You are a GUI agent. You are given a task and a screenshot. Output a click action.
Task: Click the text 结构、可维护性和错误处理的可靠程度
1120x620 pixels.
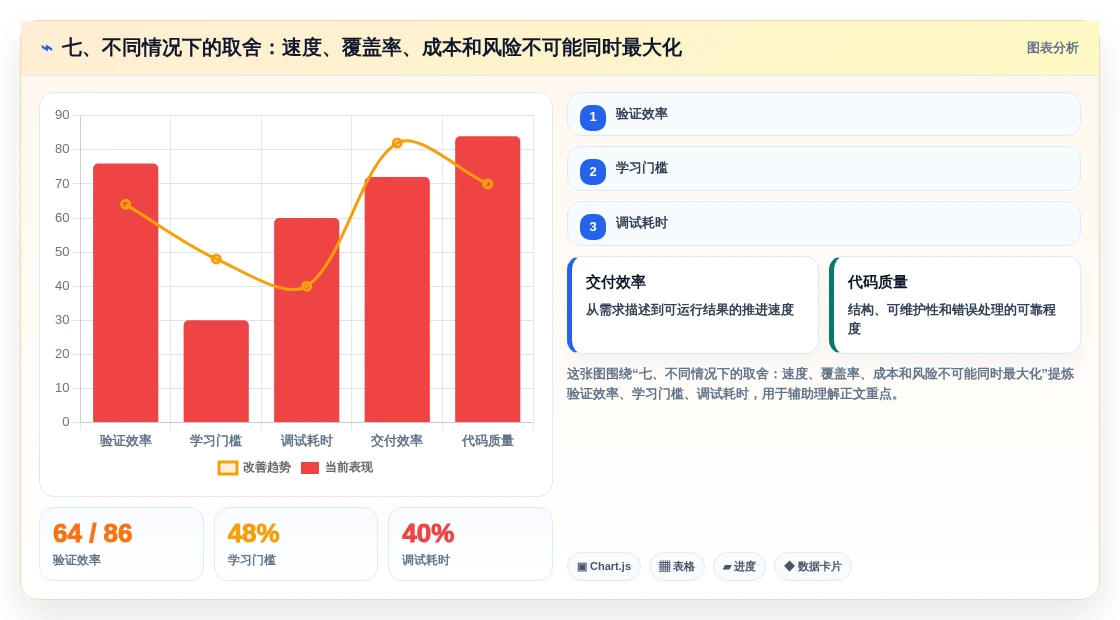tap(951, 319)
